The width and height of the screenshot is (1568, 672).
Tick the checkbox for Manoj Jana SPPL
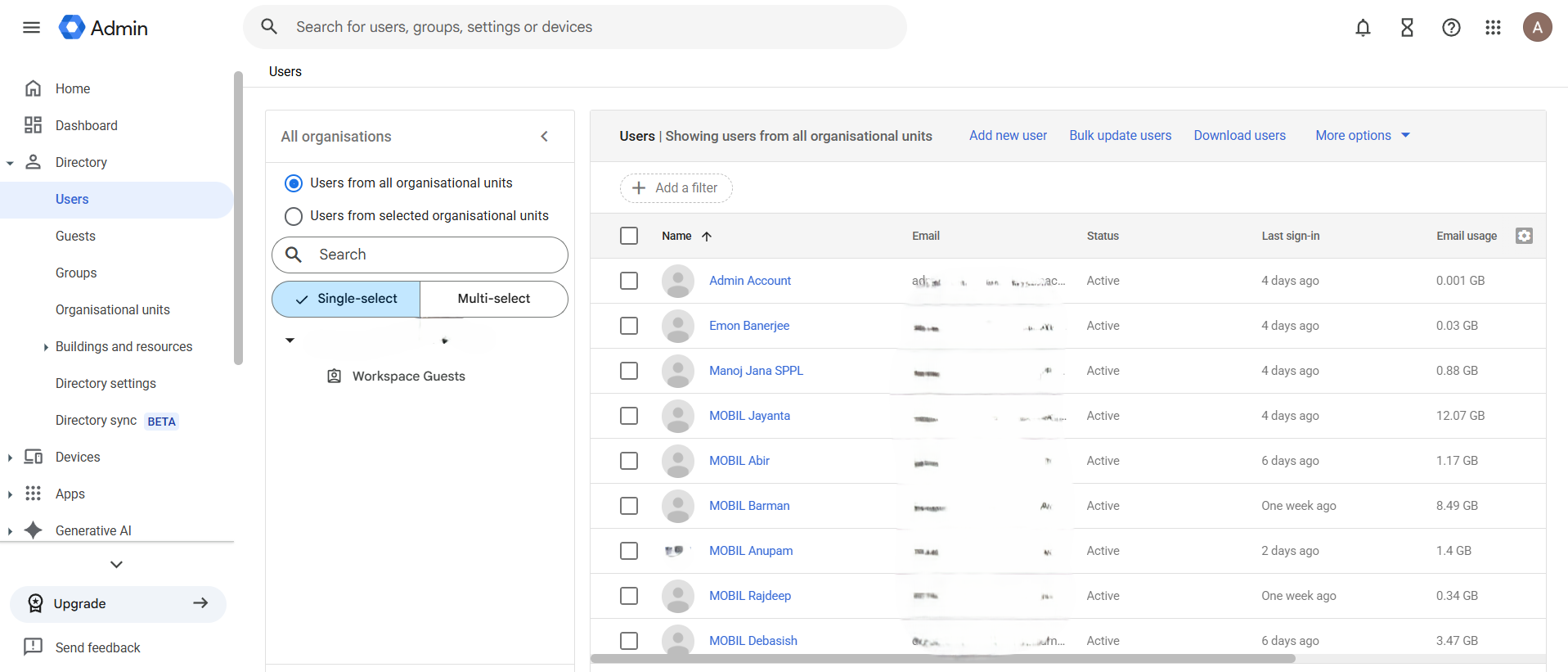(x=629, y=371)
